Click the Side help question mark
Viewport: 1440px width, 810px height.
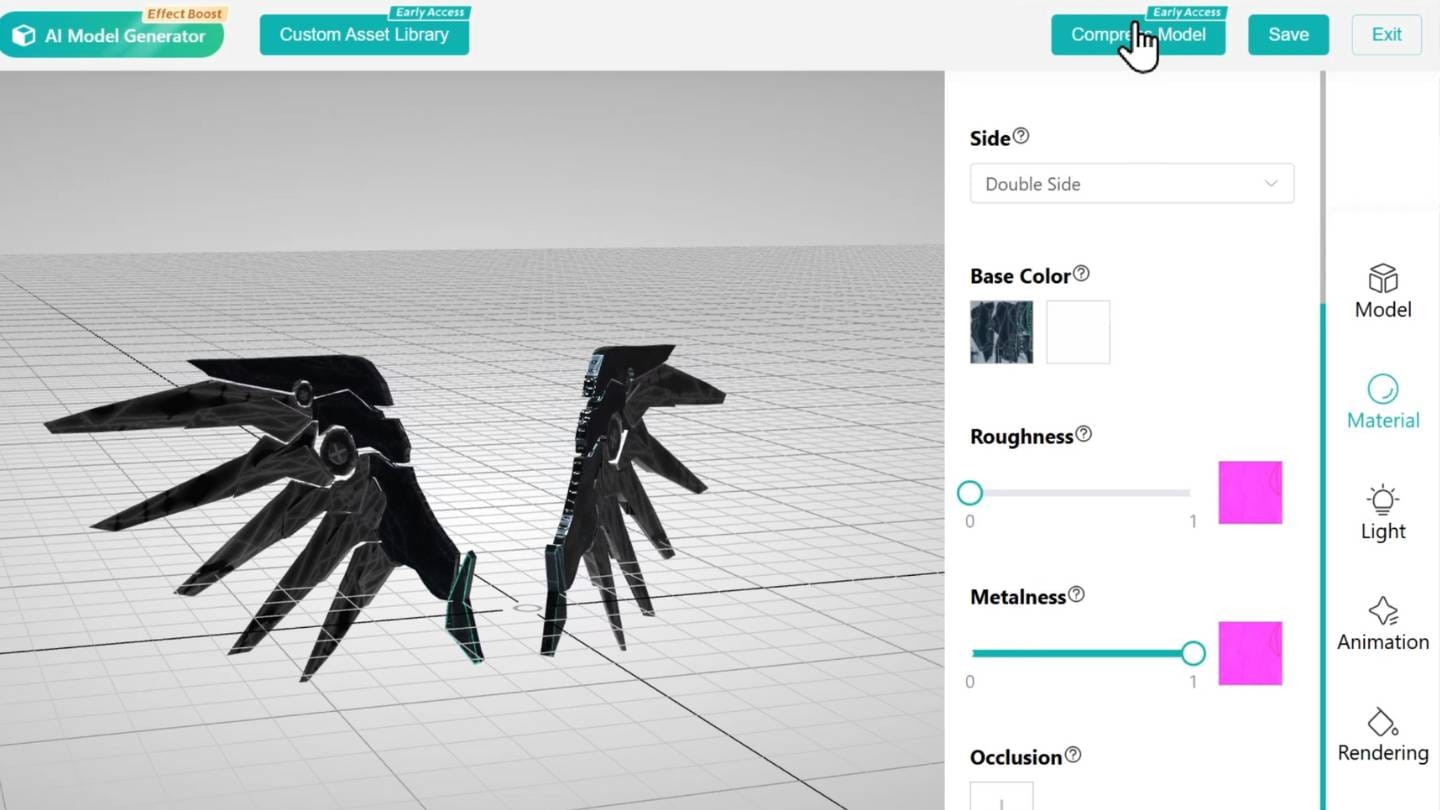click(x=1020, y=137)
